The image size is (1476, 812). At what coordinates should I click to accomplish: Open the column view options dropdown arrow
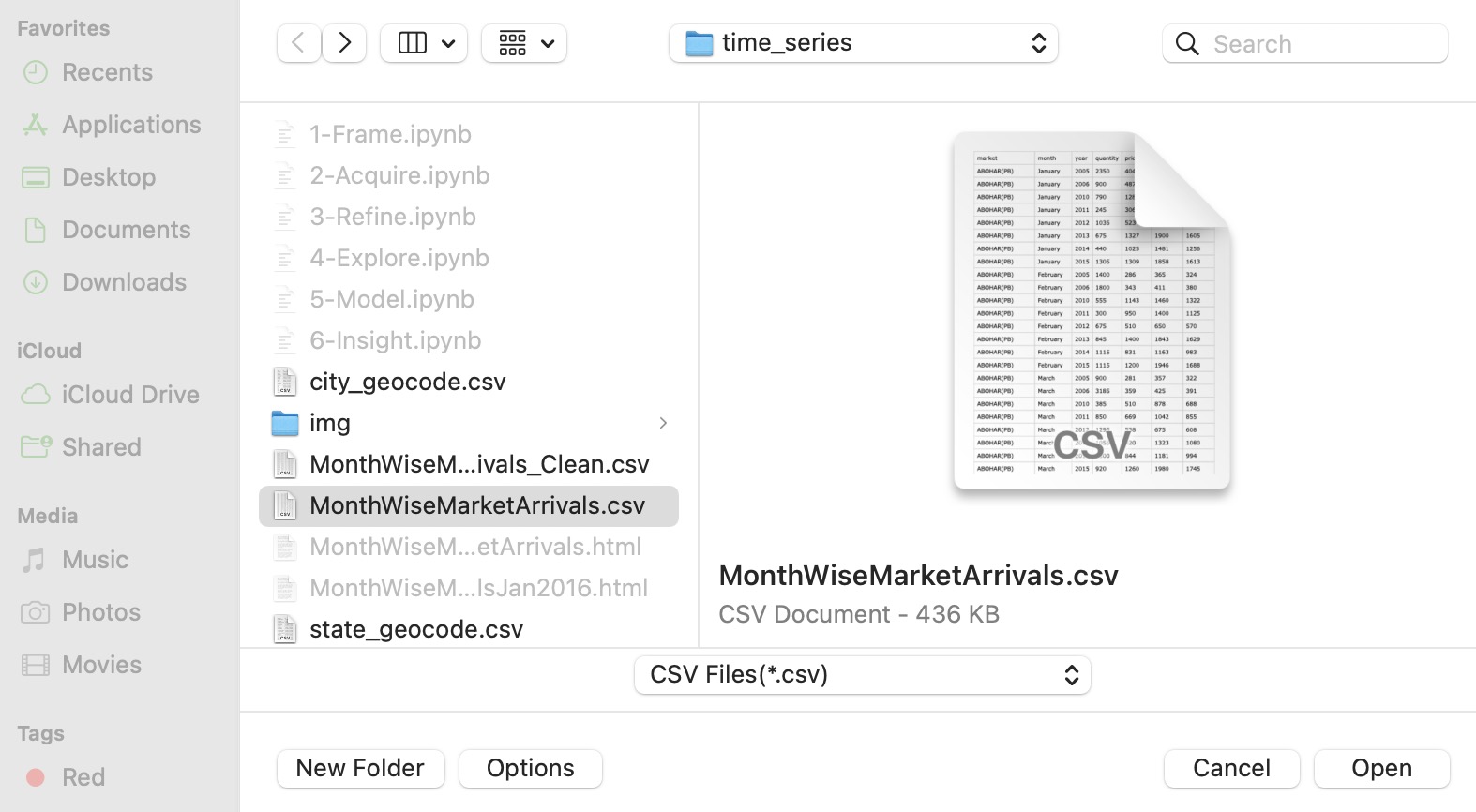point(448,43)
